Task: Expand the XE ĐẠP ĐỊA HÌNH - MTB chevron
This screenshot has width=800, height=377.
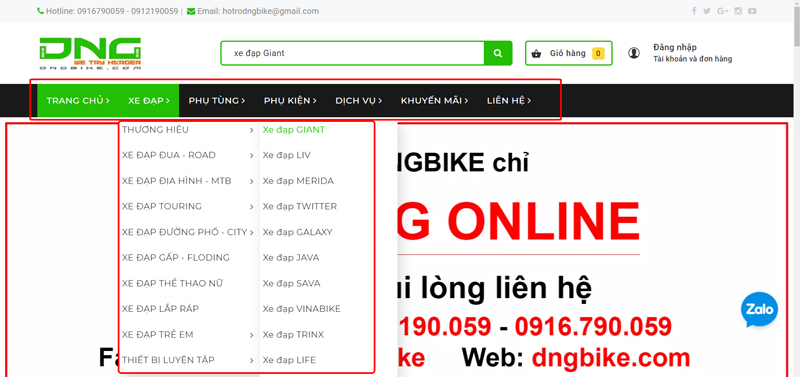Action: (252, 182)
